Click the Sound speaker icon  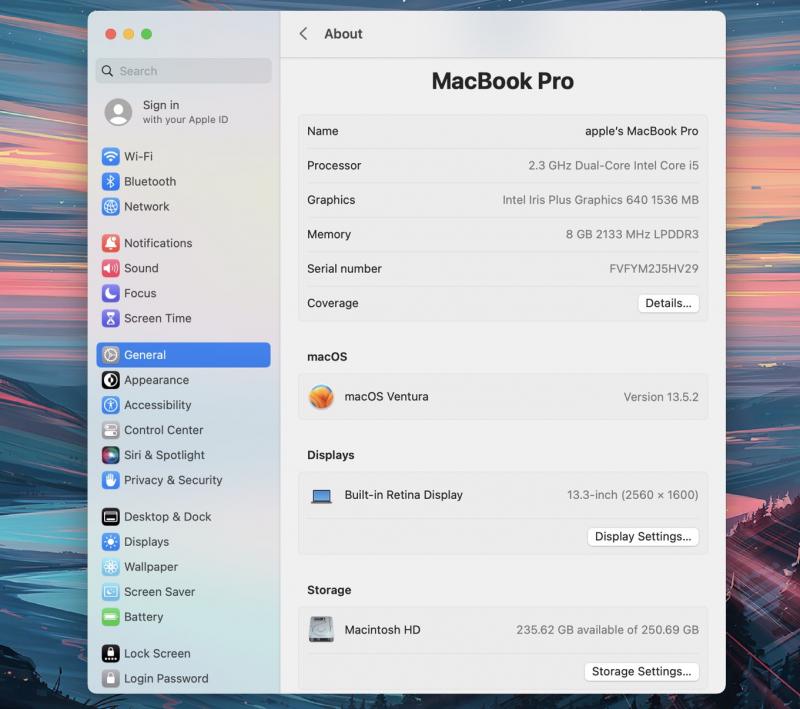[111, 268]
